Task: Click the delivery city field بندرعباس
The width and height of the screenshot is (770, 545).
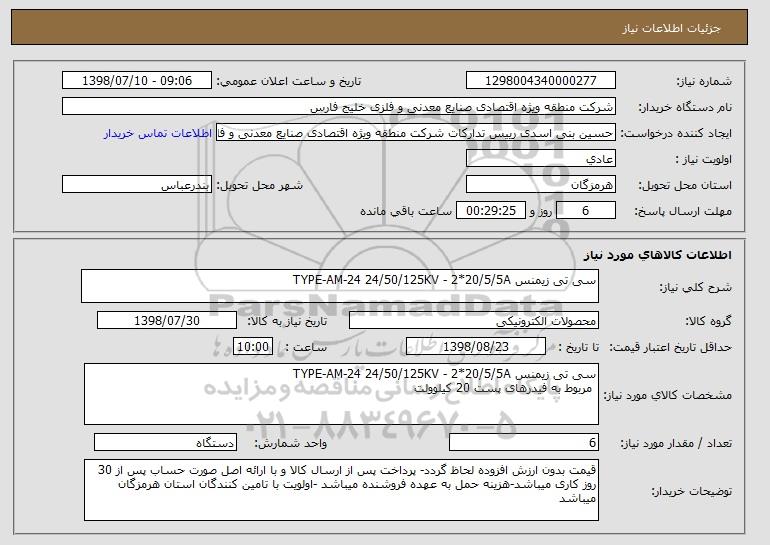Action: tap(137, 185)
